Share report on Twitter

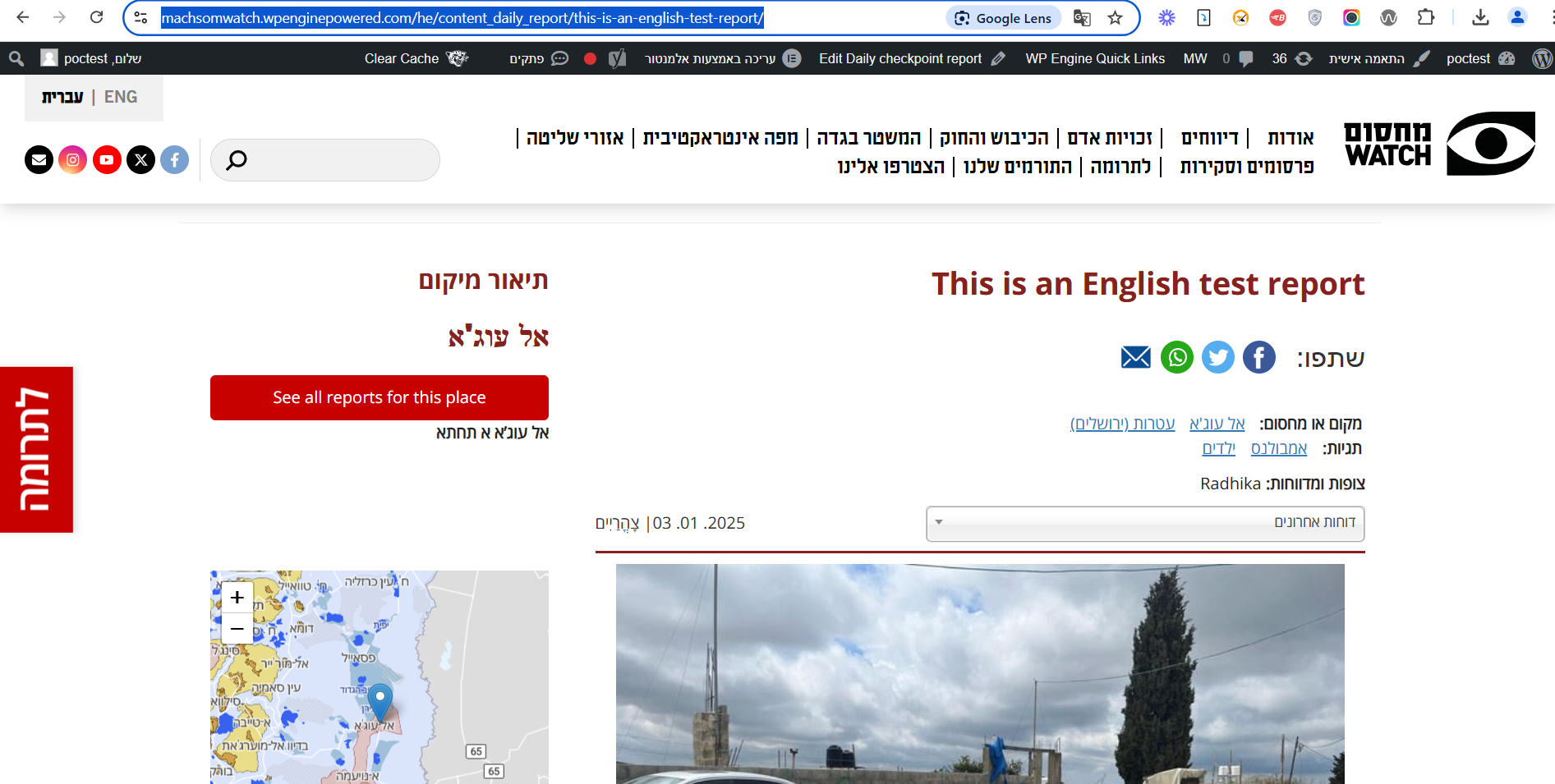click(x=1217, y=357)
